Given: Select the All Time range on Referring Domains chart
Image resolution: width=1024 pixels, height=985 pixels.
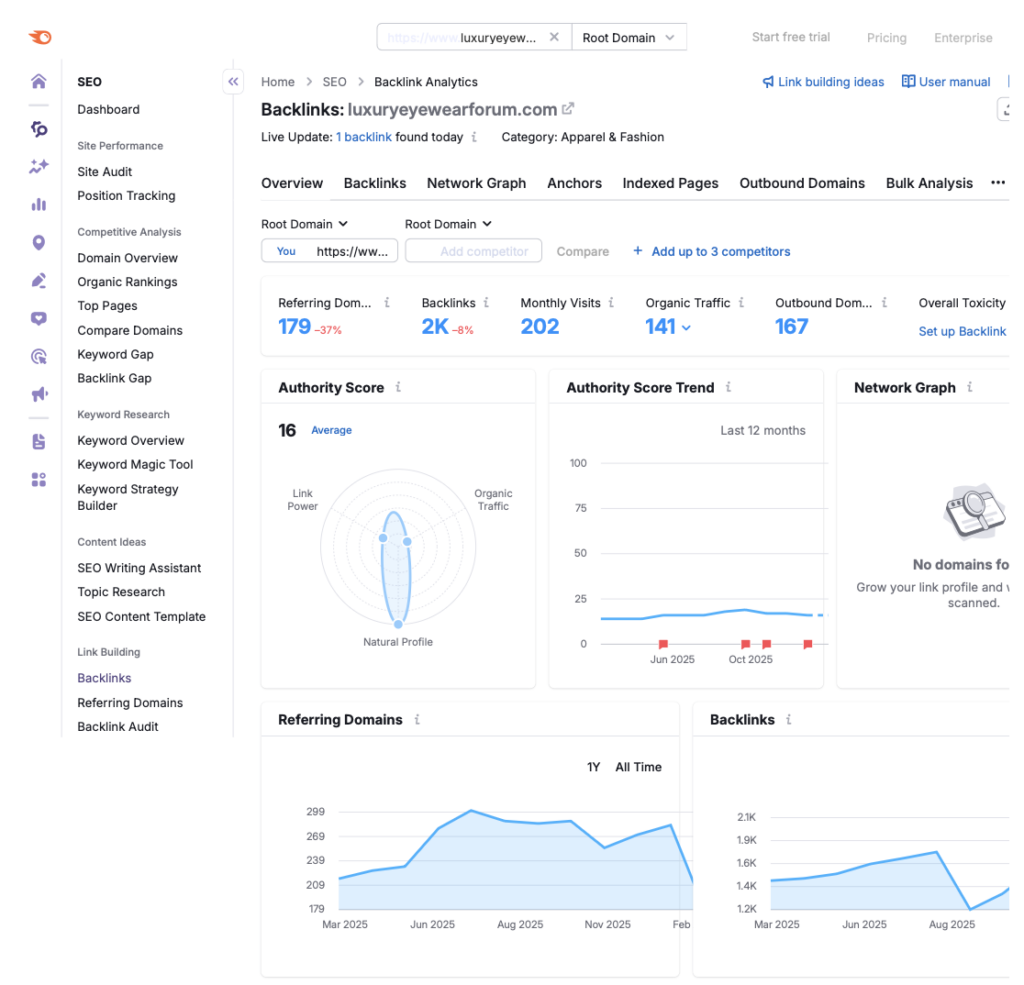Looking at the screenshot, I should [638, 767].
